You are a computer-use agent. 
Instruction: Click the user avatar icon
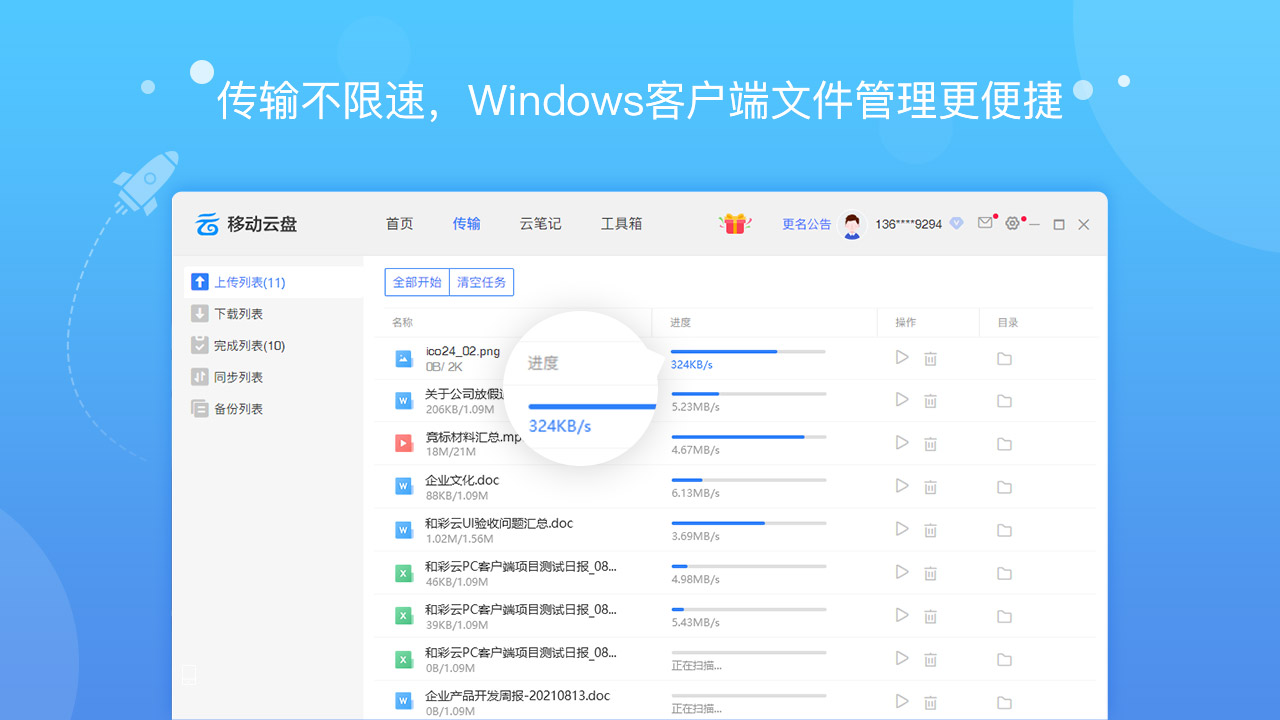click(x=852, y=224)
